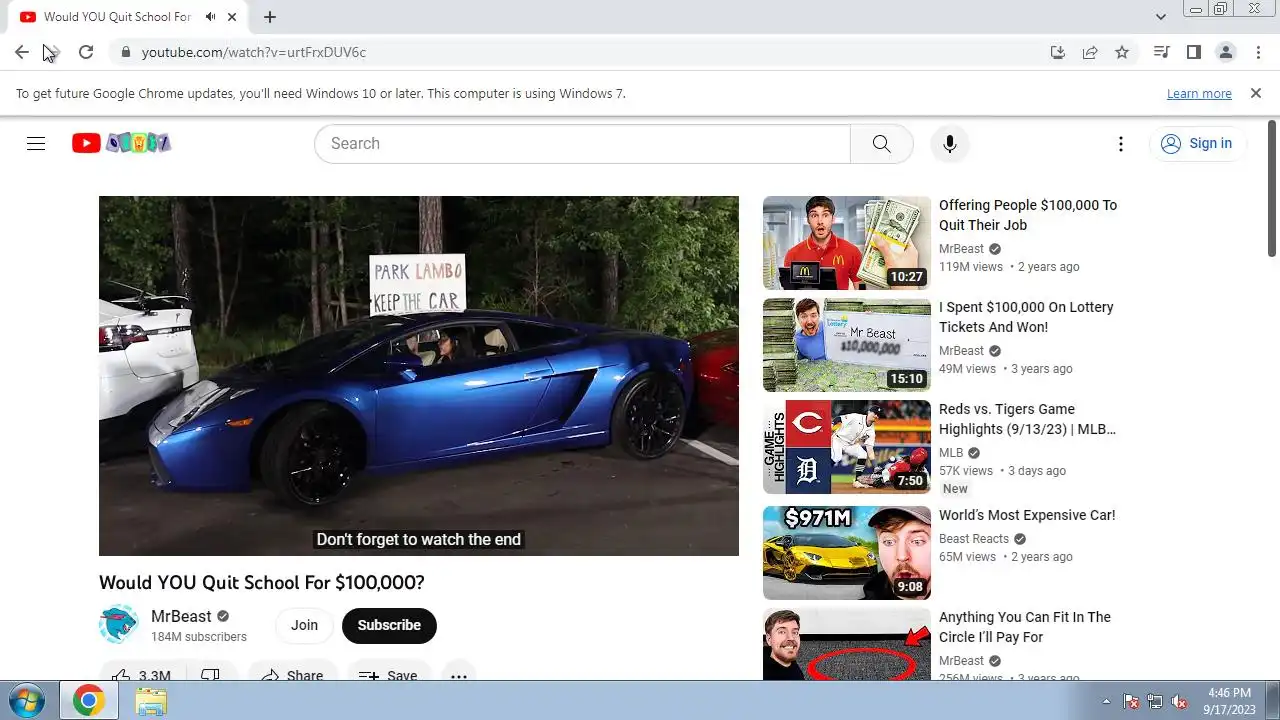Click the Sign in button
Screen dimensions: 1280x720
[x=1197, y=144]
